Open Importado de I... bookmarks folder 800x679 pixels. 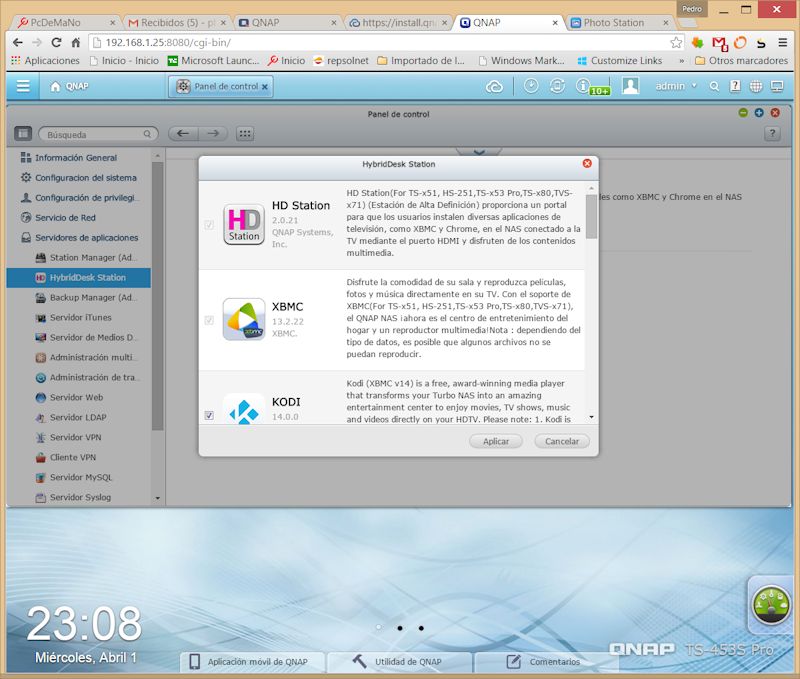(x=421, y=61)
